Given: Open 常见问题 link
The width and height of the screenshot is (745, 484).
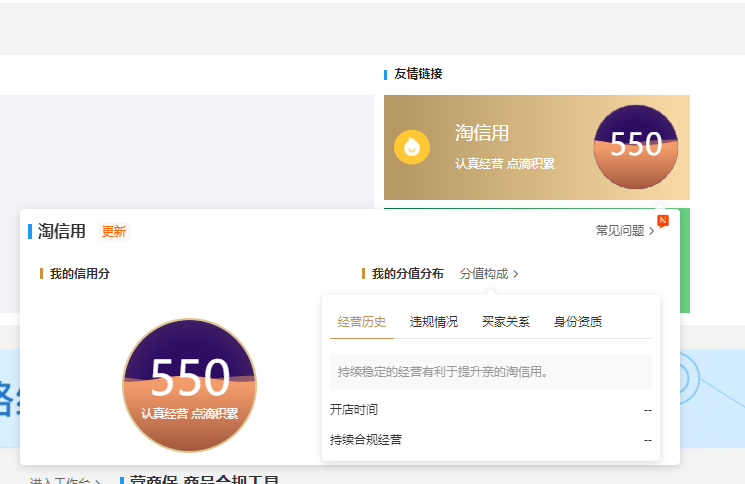Looking at the screenshot, I should click(620, 231).
